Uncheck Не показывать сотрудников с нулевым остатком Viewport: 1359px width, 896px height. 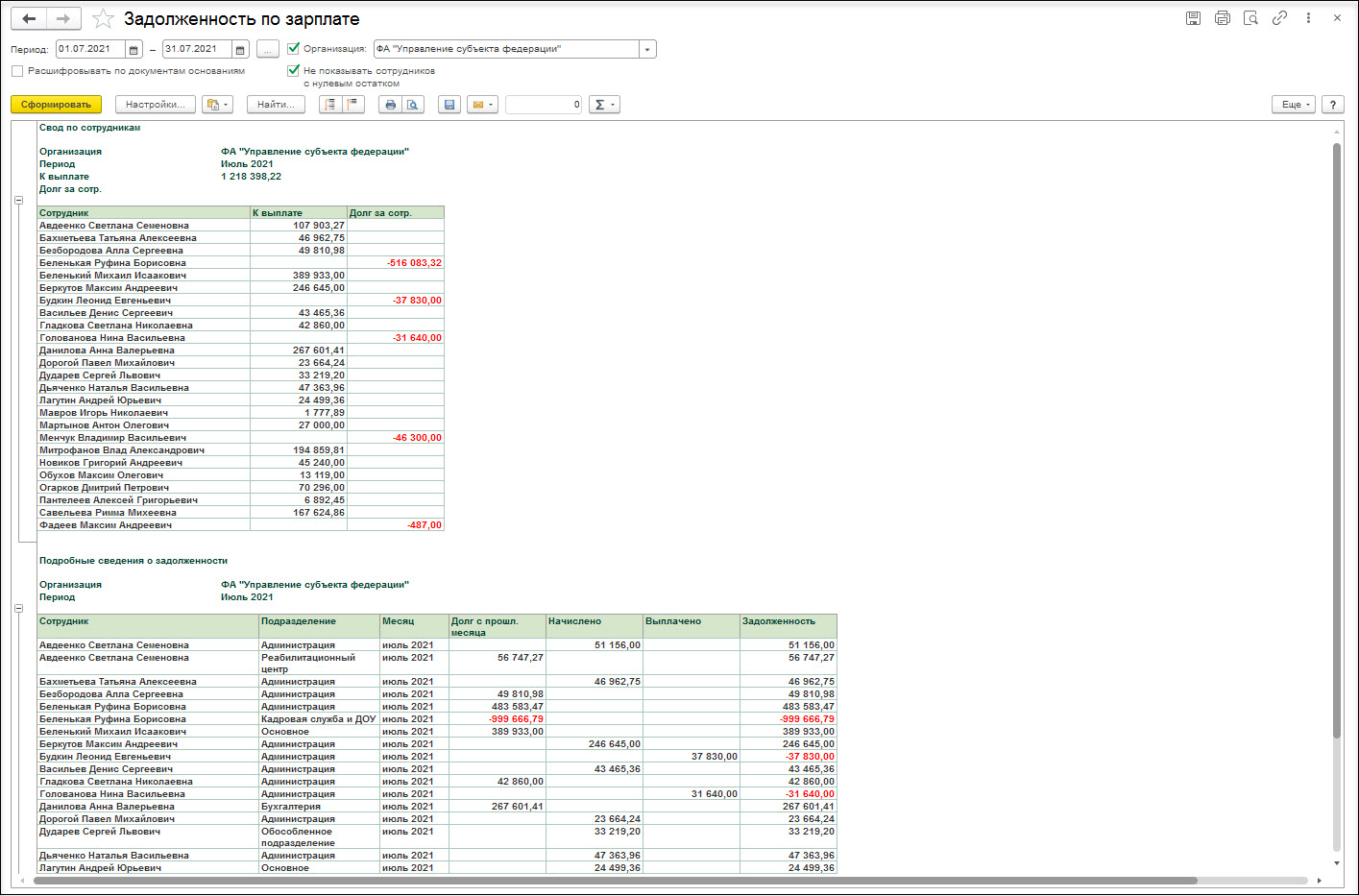[294, 70]
